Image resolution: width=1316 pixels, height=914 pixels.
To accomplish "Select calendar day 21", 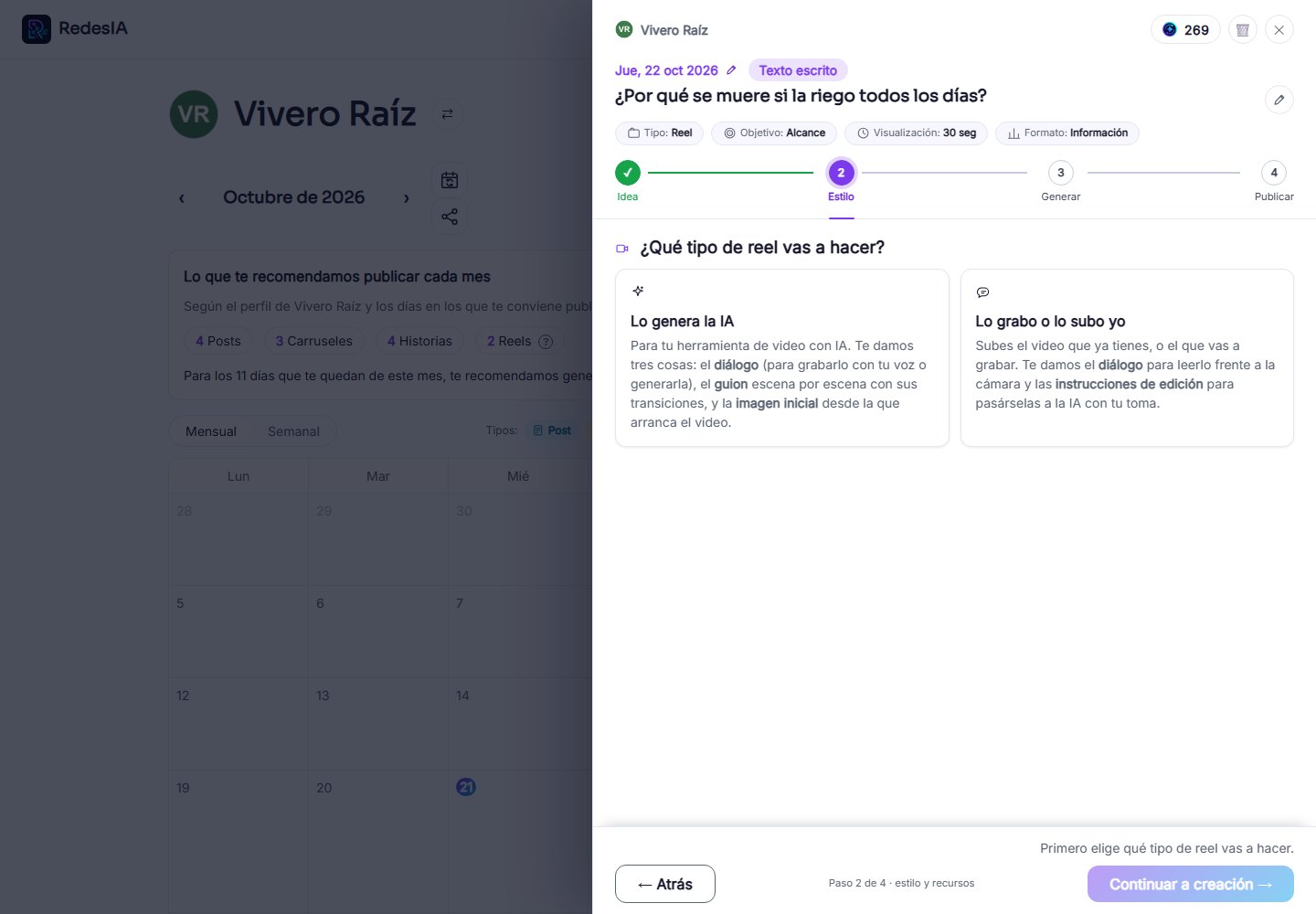I will click(x=466, y=787).
